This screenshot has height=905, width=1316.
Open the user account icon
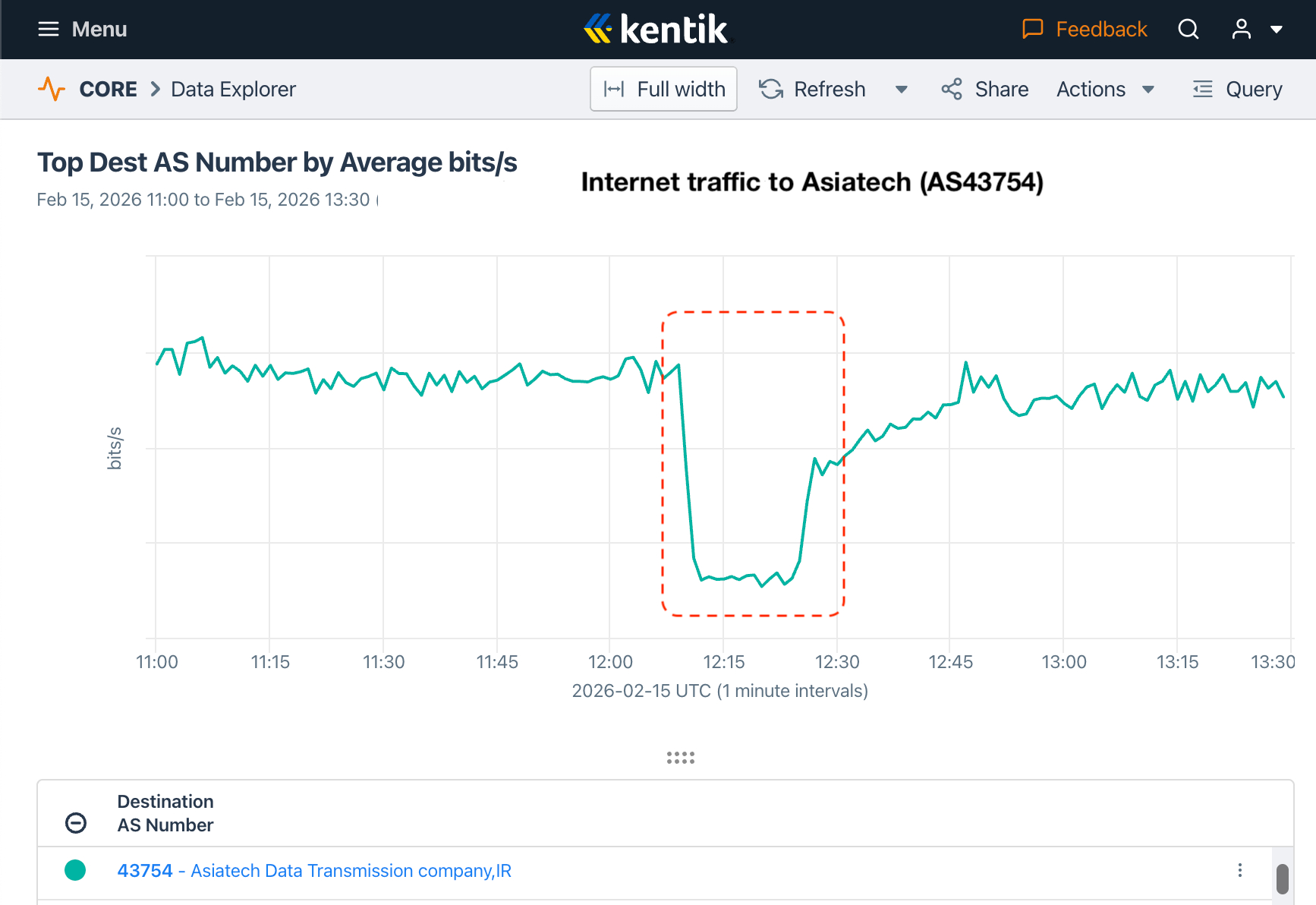point(1241,30)
